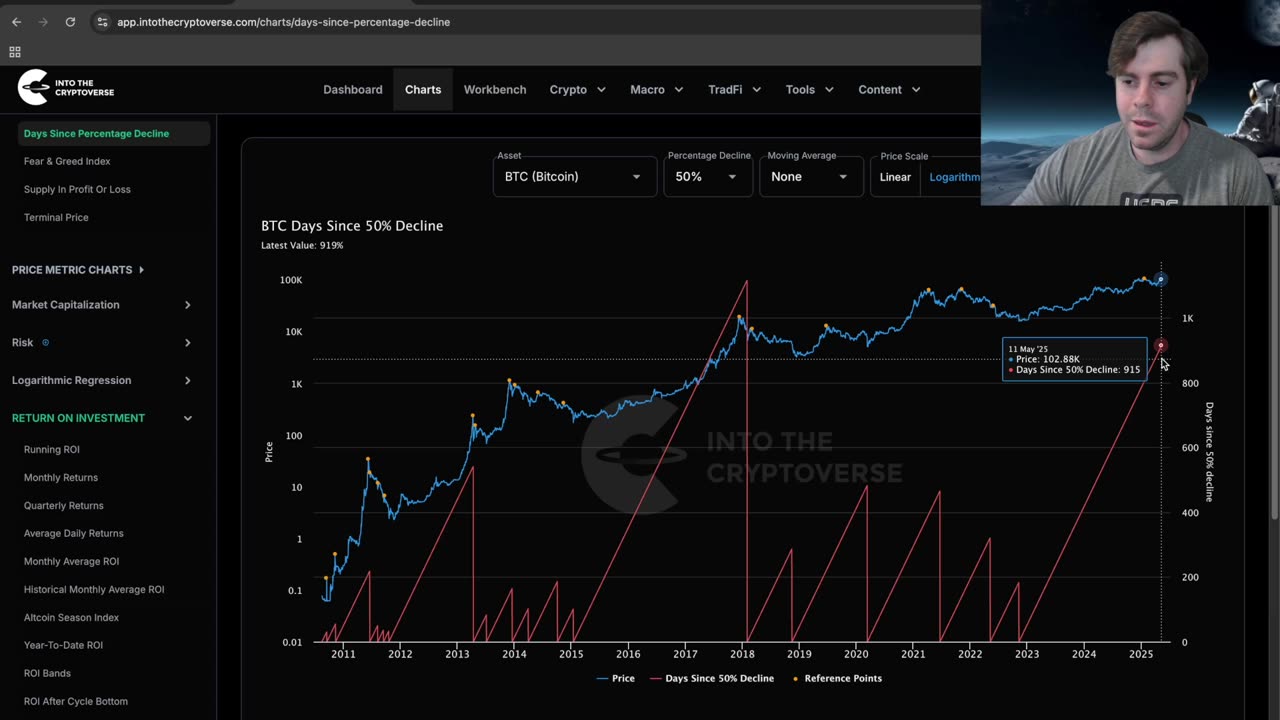Open Average Daily Returns chart

pos(74,534)
